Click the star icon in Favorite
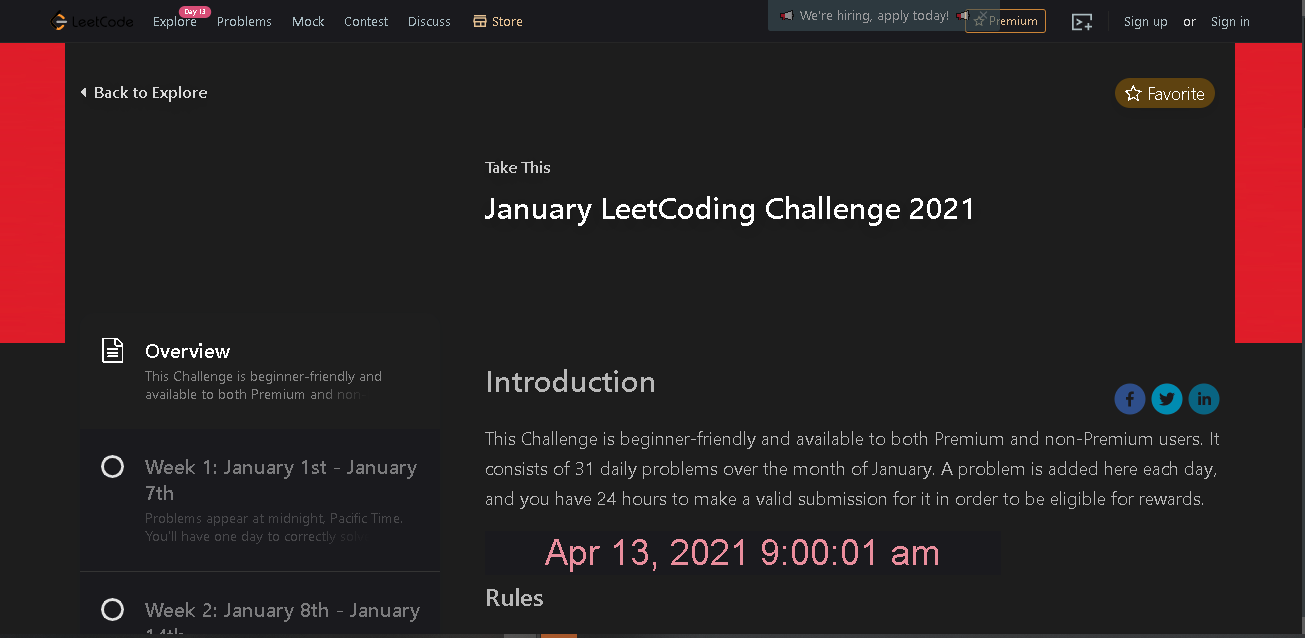This screenshot has height=638, width=1305. (x=1133, y=93)
